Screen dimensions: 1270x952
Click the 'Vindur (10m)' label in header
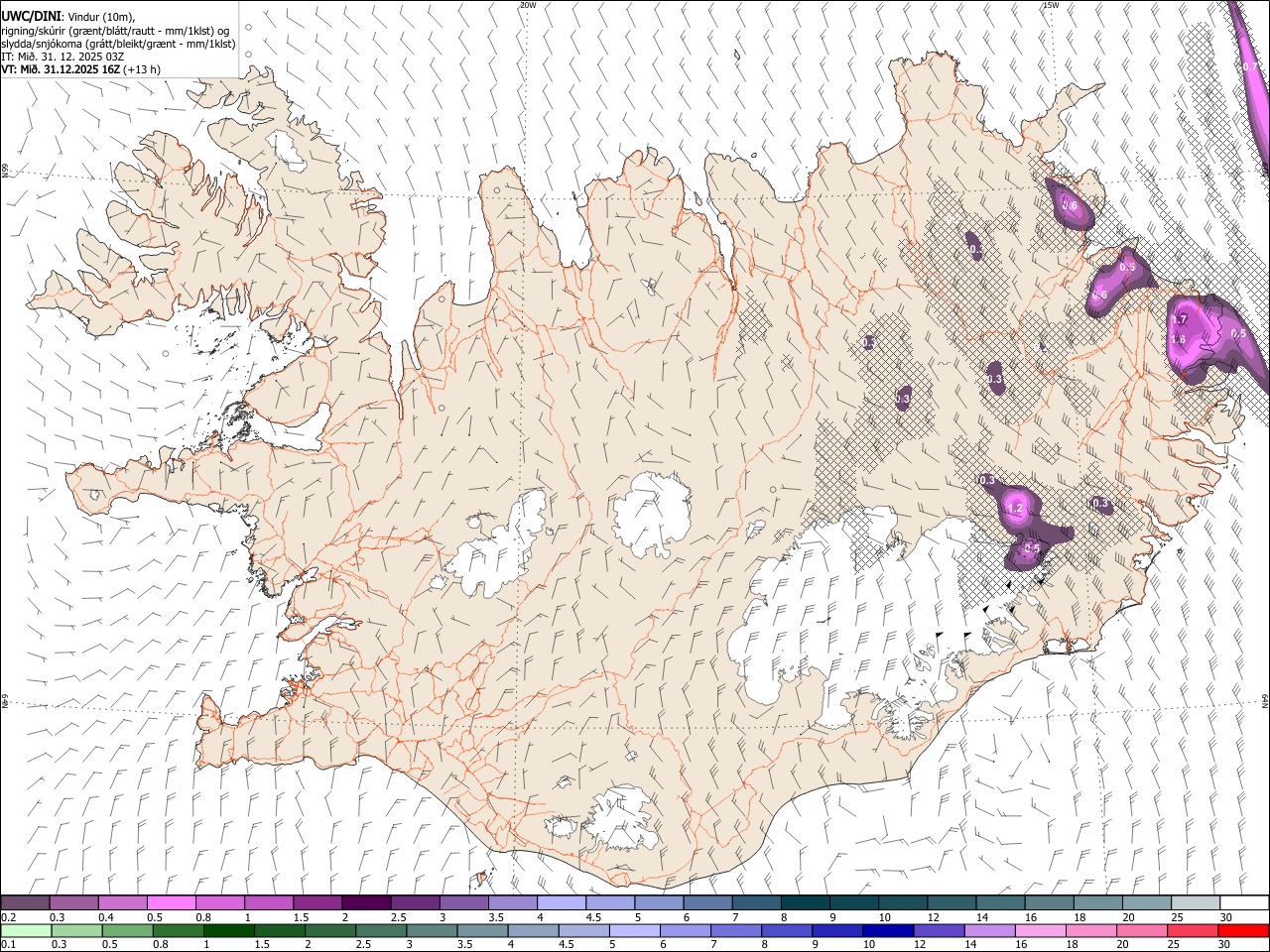click(x=99, y=16)
